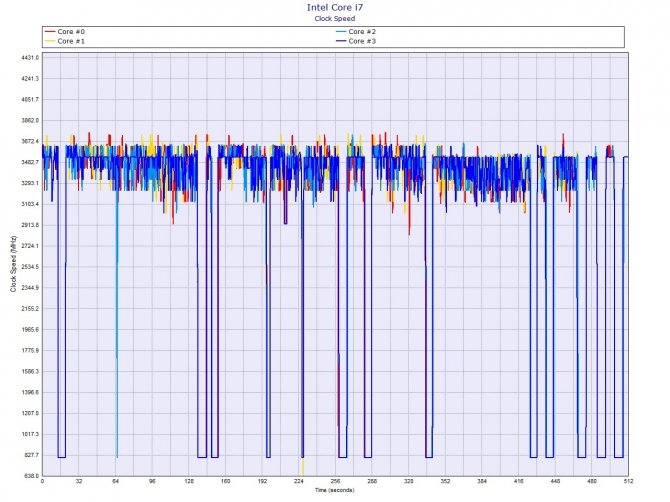Screen dimensions: 670x502
Task: Click the Core #3 legend entry
Action: [356, 41]
